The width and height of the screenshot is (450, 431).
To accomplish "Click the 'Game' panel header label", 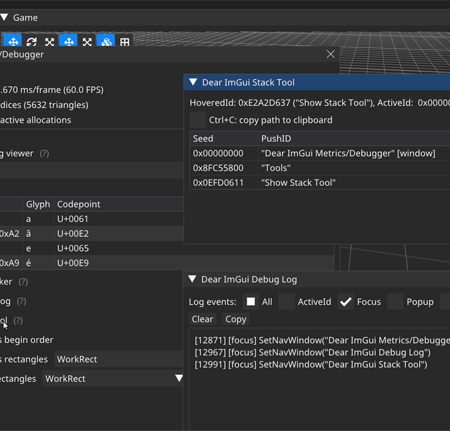I will 25,18.
